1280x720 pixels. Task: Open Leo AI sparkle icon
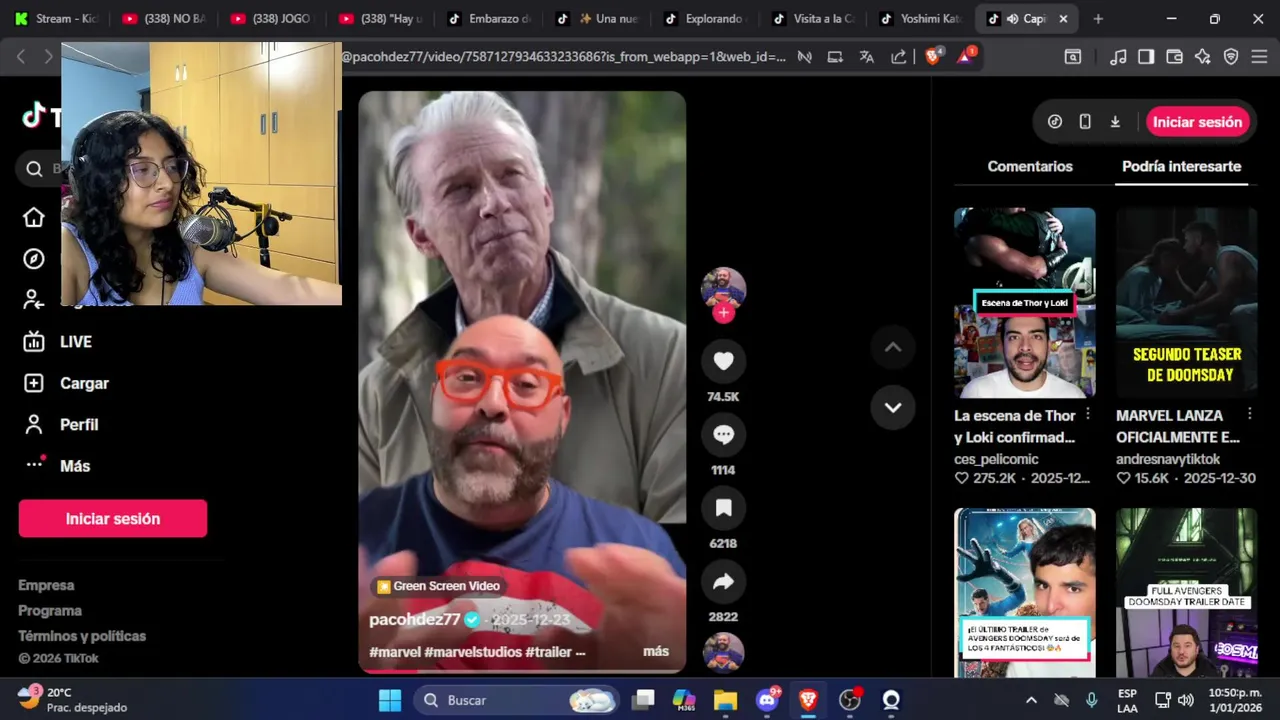pyautogui.click(x=1203, y=57)
